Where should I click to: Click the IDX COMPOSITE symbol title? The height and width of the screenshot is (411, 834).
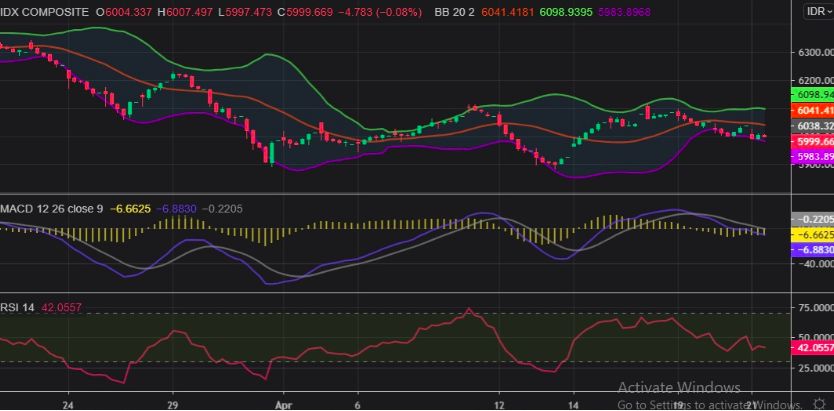pos(45,12)
